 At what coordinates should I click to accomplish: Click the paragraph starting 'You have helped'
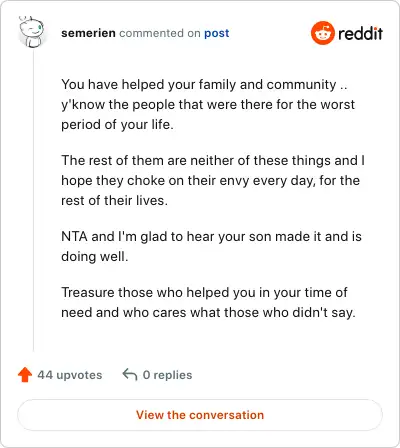208,104
